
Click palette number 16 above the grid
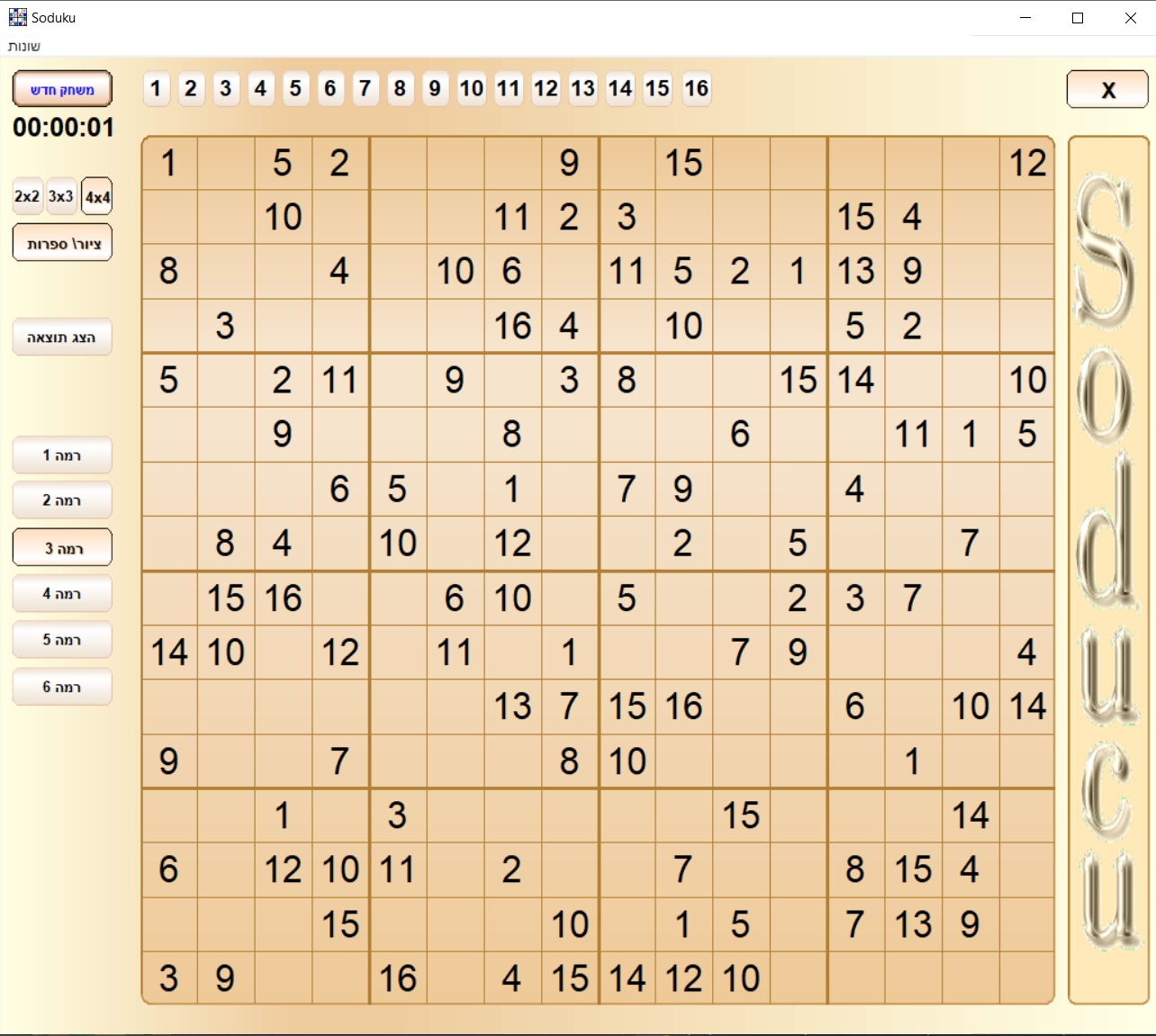tap(697, 88)
